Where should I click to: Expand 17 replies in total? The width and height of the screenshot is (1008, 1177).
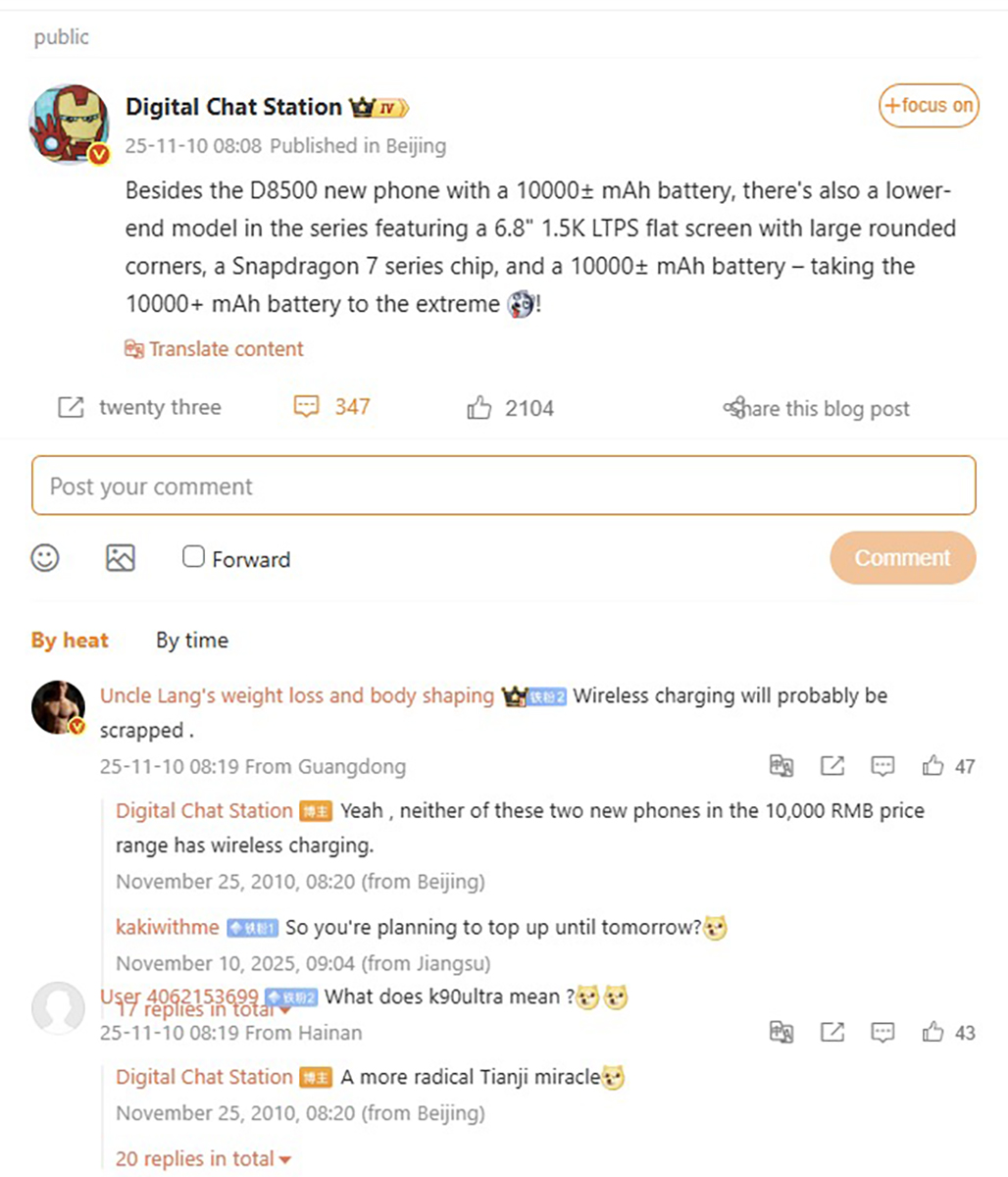pos(203,1009)
